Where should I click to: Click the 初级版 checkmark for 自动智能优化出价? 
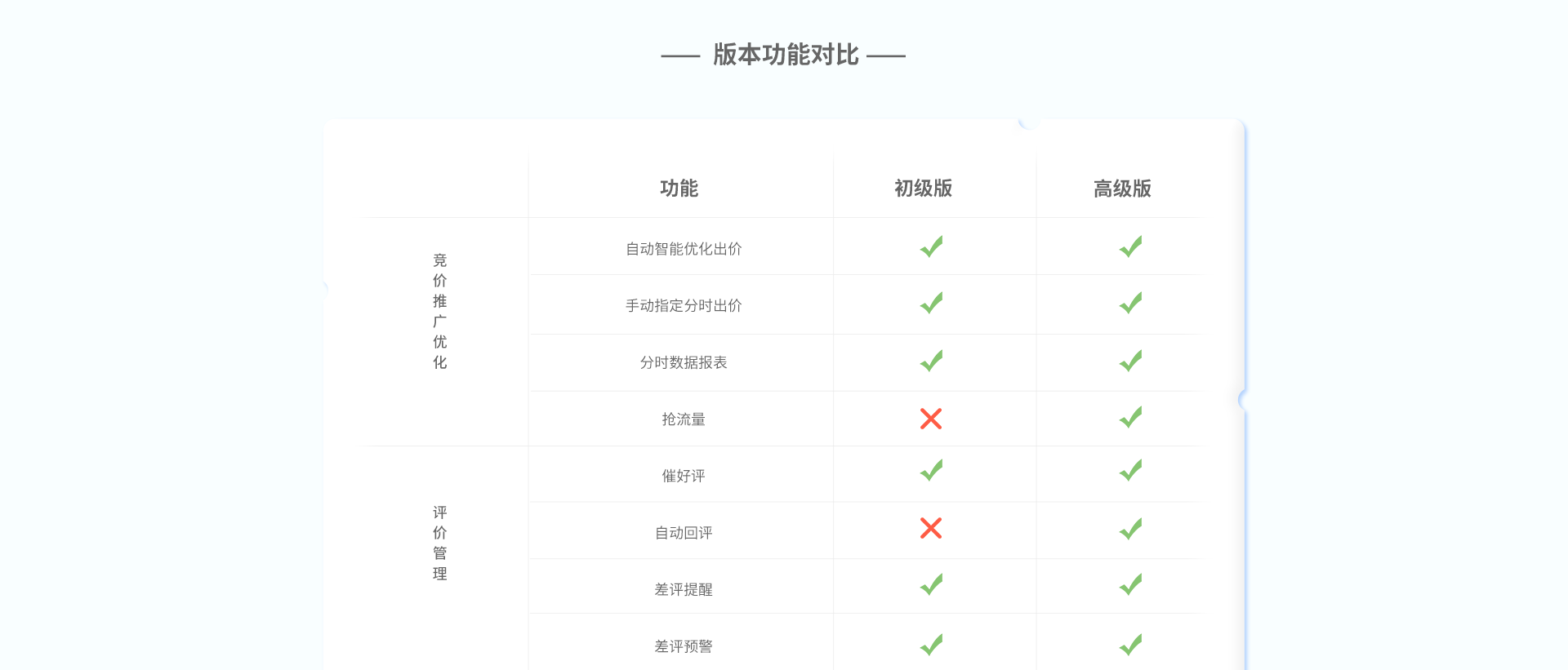pyautogui.click(x=931, y=246)
